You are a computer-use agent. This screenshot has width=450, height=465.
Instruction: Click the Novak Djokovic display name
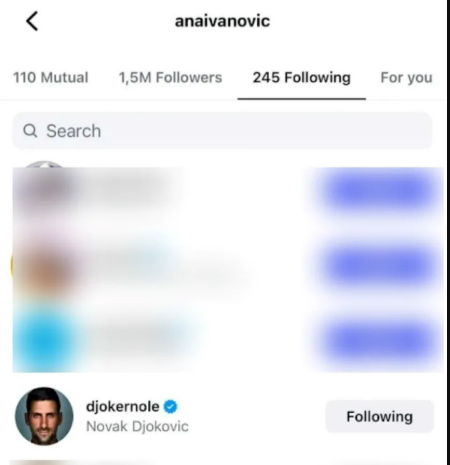137,426
